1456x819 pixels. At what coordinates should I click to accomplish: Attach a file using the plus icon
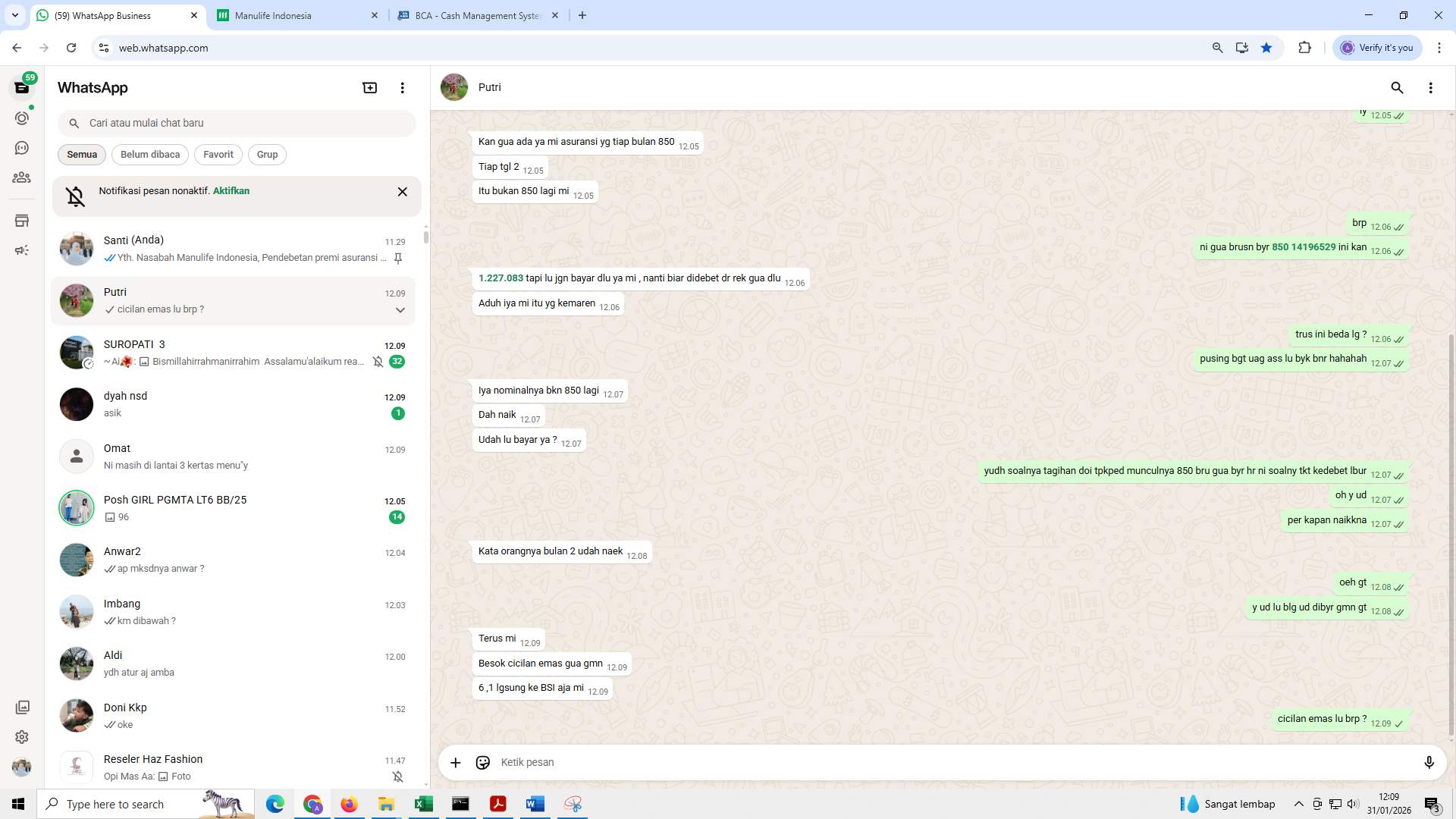pyautogui.click(x=455, y=762)
